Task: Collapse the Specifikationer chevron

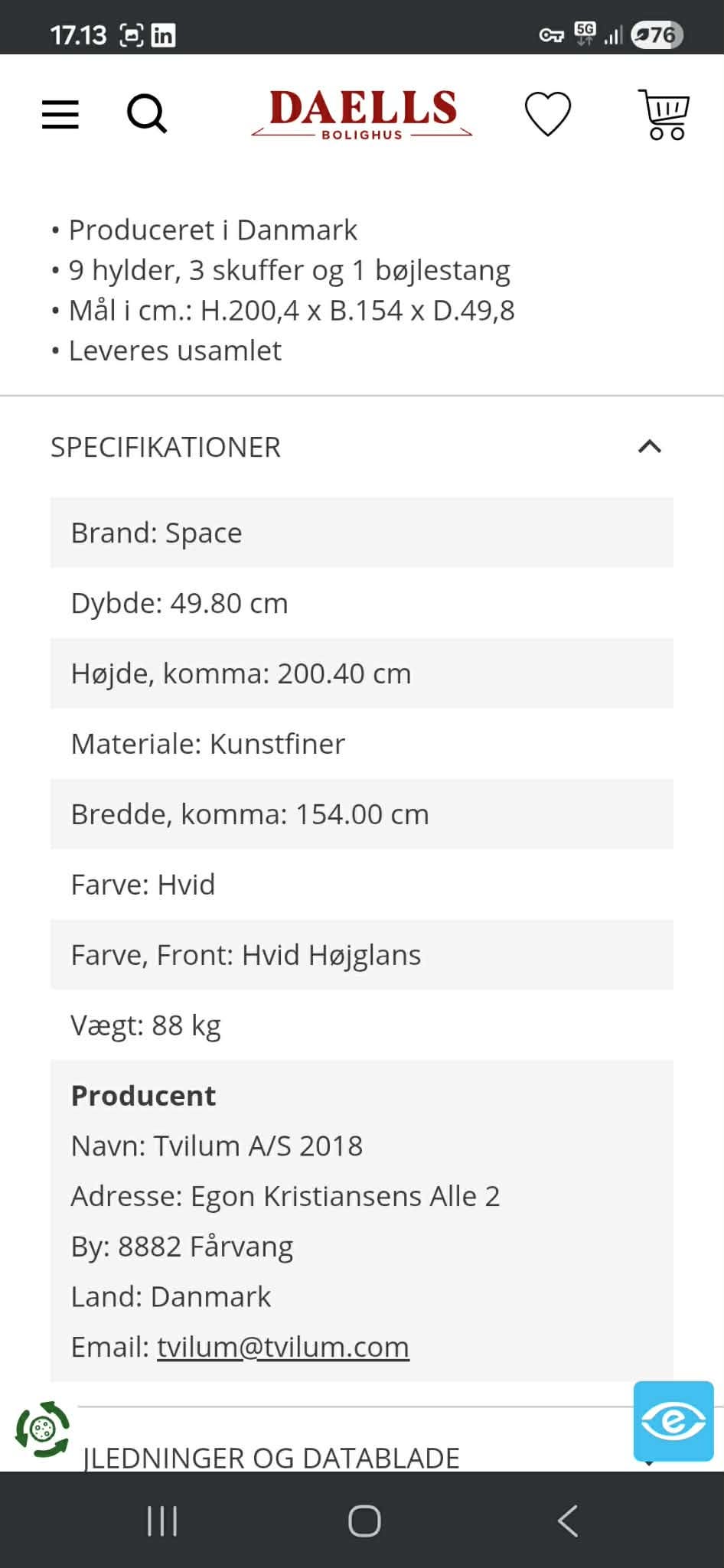Action: 649,447
